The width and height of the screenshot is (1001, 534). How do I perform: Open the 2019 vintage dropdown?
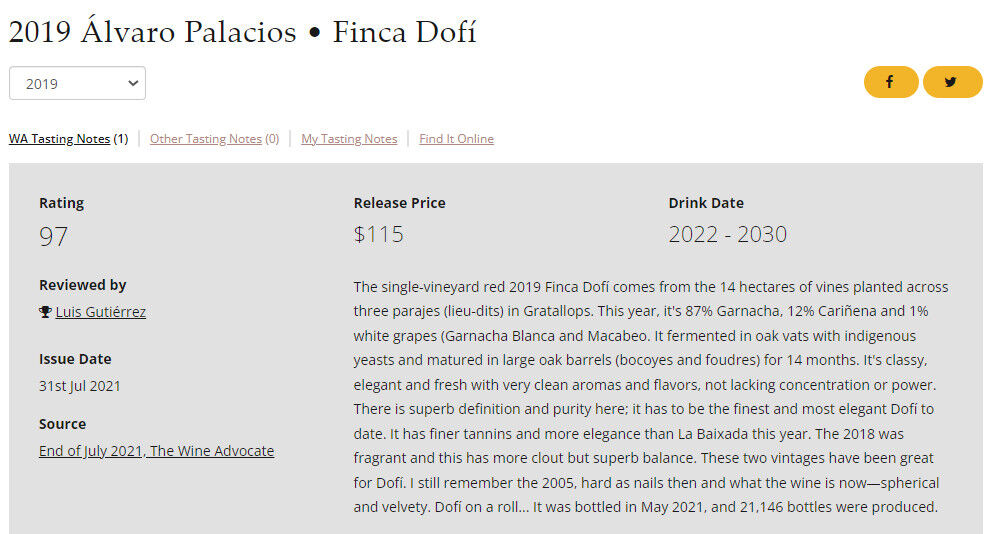[77, 84]
